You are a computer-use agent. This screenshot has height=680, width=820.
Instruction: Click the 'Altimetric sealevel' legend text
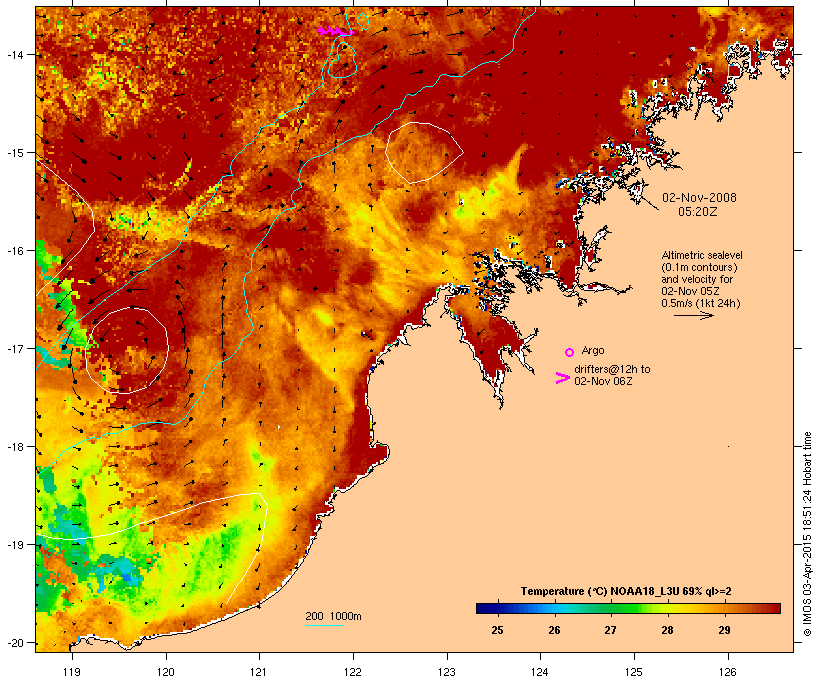coord(702,255)
